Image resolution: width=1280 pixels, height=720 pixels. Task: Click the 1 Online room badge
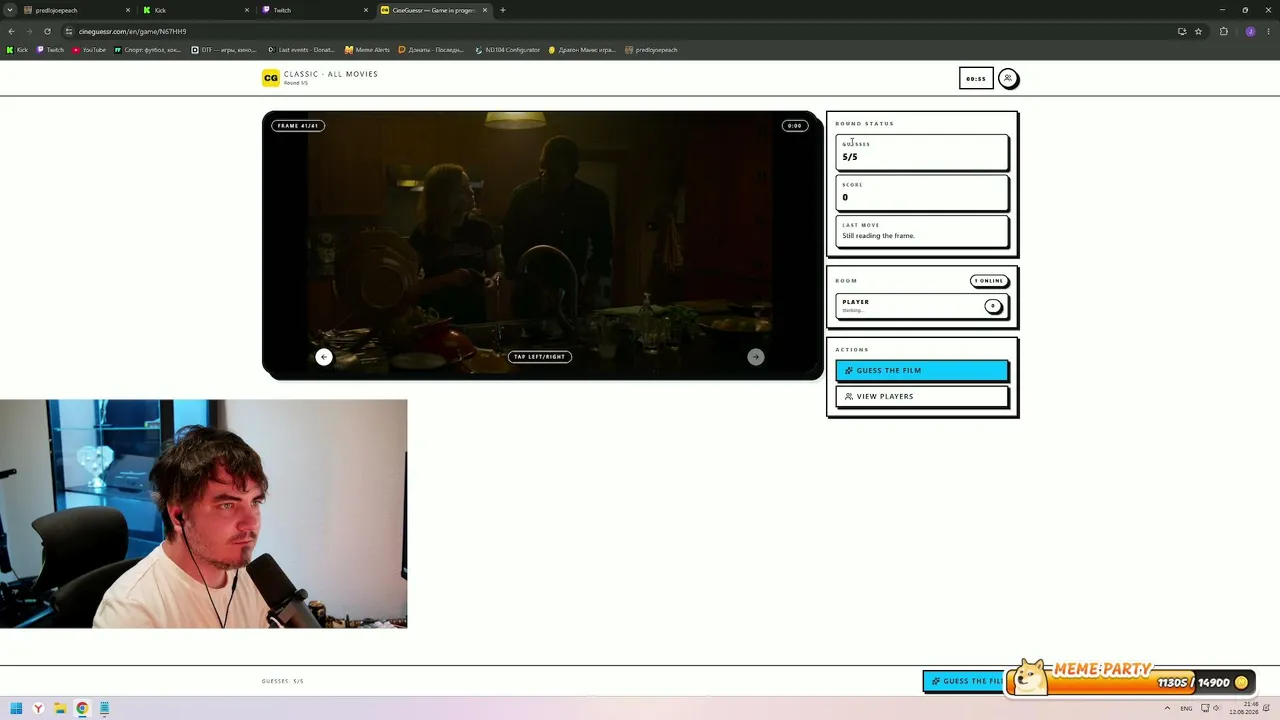pyautogui.click(x=989, y=281)
